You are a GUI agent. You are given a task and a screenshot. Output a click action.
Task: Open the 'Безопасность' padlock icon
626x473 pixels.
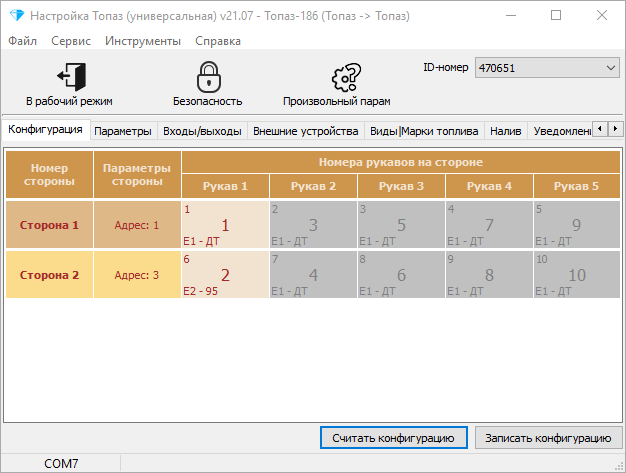(209, 77)
